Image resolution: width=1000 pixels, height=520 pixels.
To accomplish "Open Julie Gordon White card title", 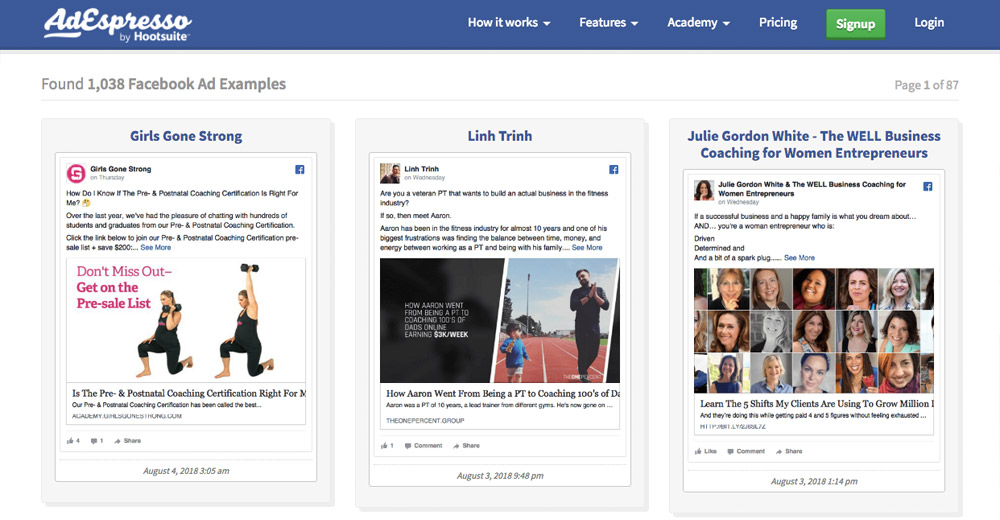I will click(814, 144).
